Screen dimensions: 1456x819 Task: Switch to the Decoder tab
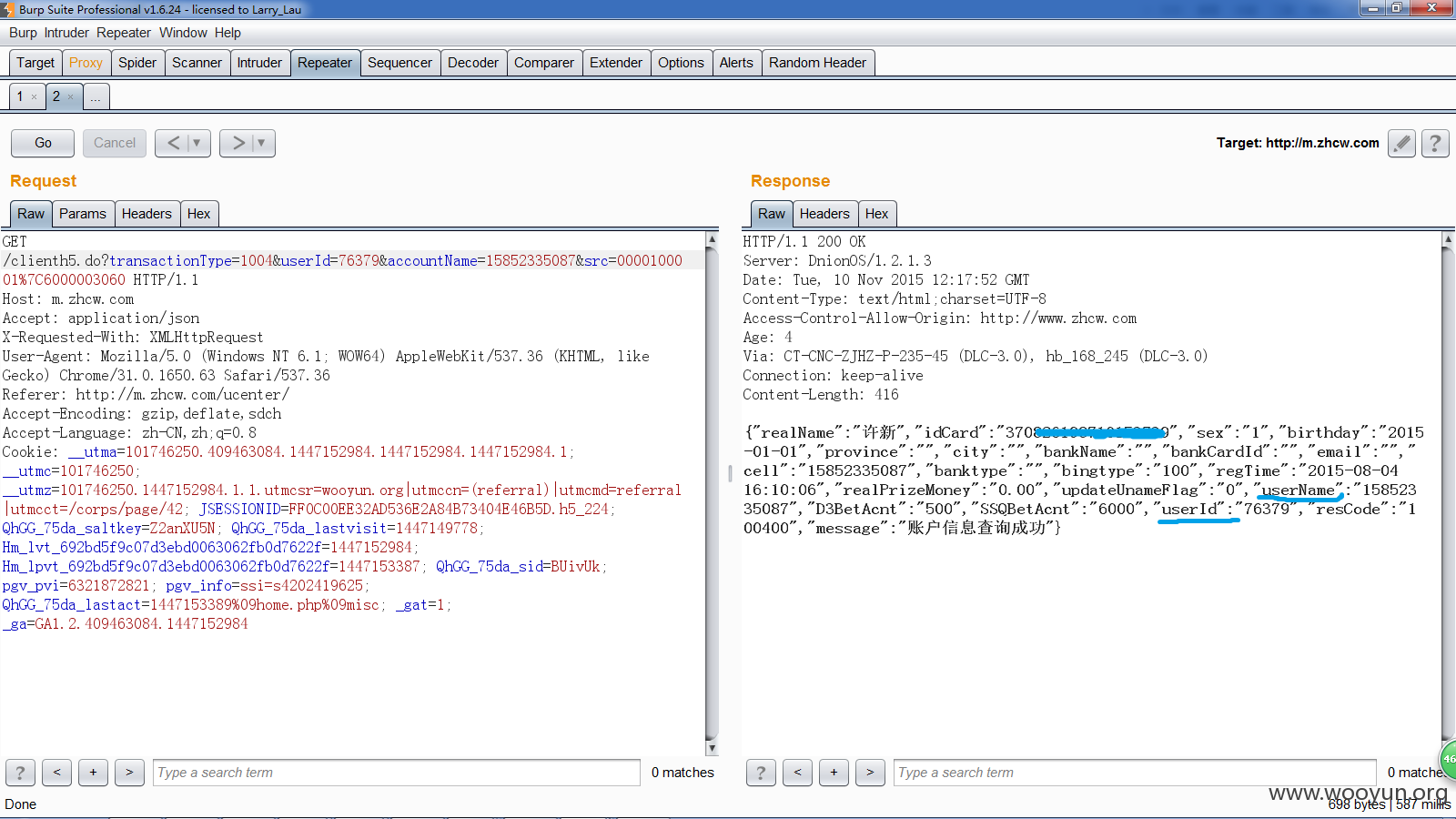[473, 63]
